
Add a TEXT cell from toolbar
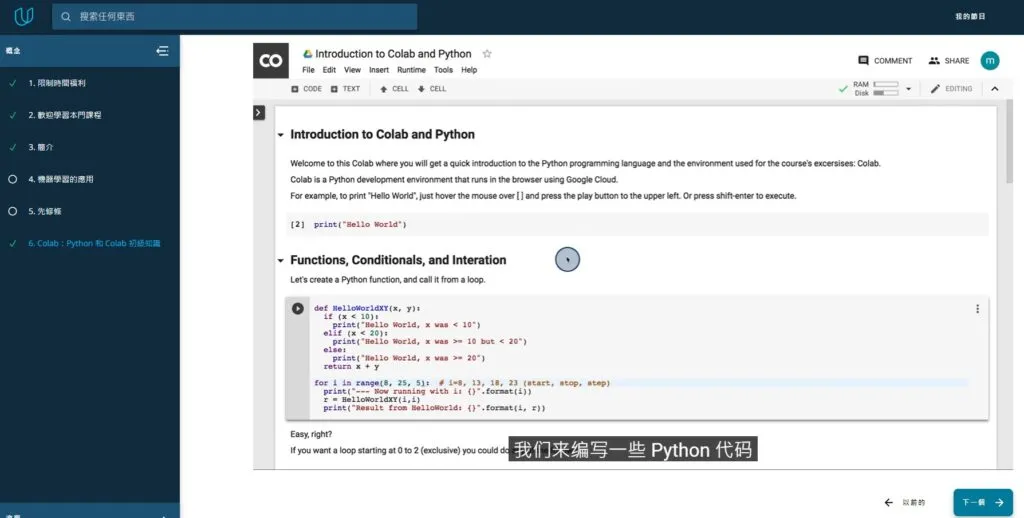(x=345, y=89)
